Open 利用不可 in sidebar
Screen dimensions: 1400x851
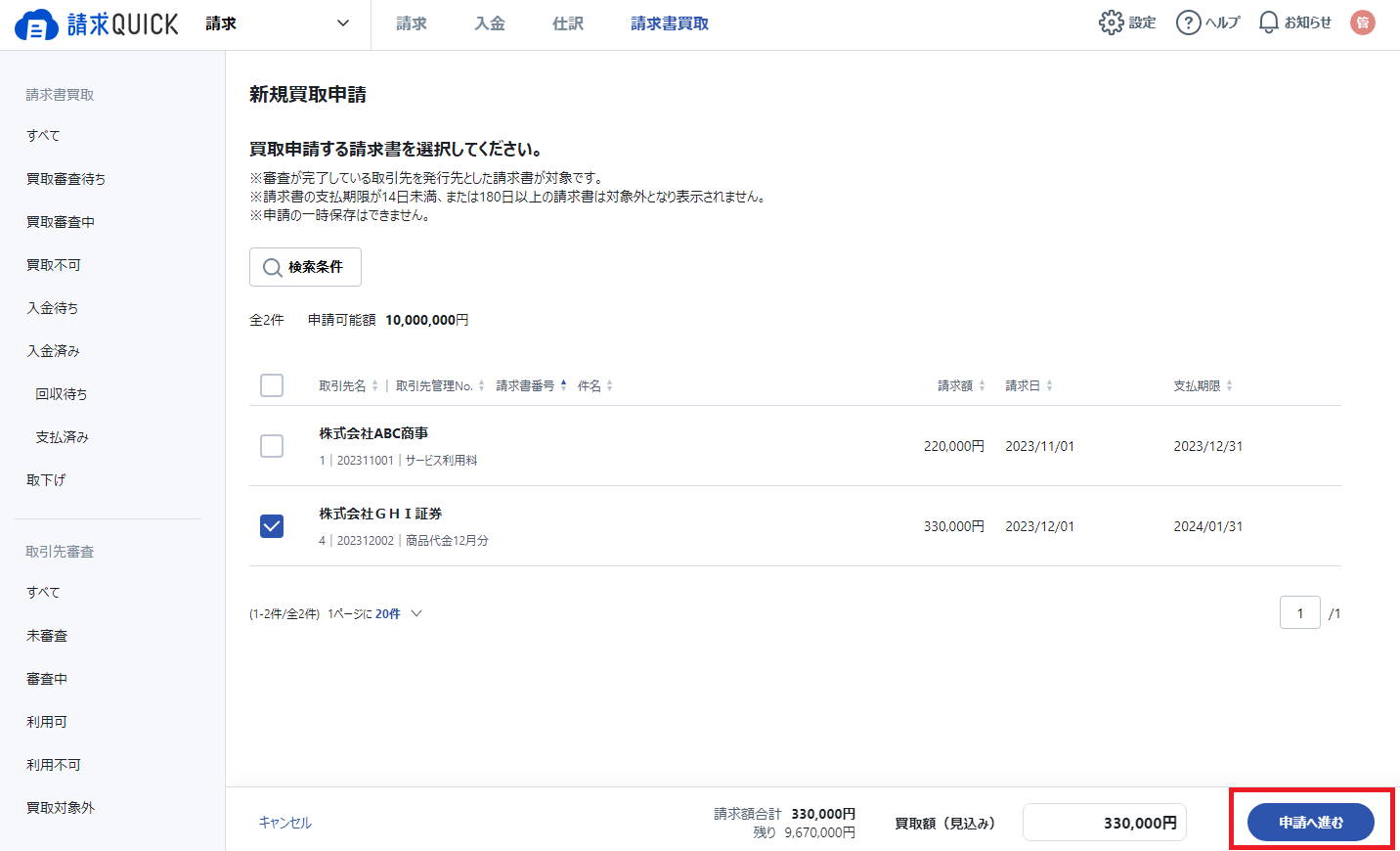[54, 765]
